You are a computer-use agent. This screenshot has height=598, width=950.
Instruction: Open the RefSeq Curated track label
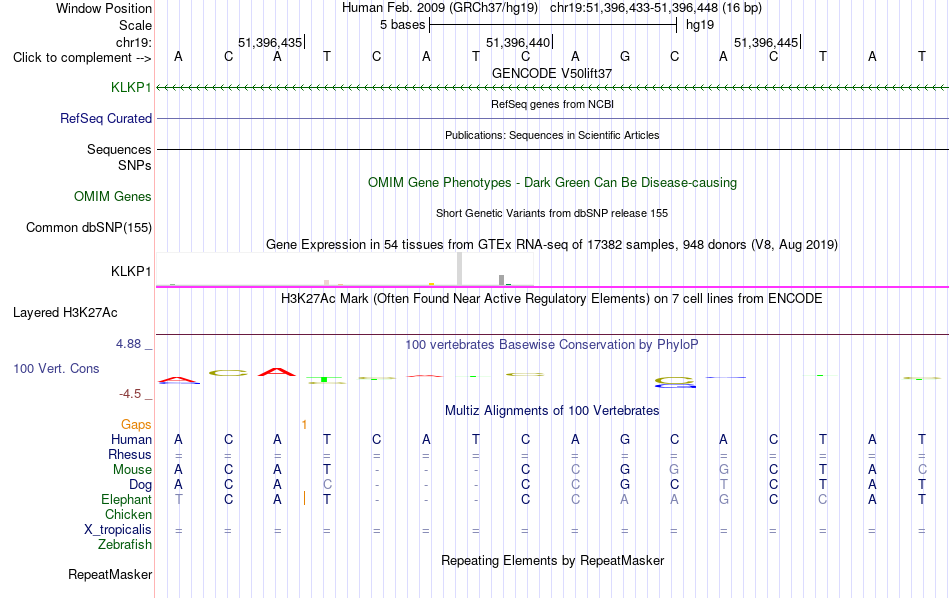click(x=105, y=118)
